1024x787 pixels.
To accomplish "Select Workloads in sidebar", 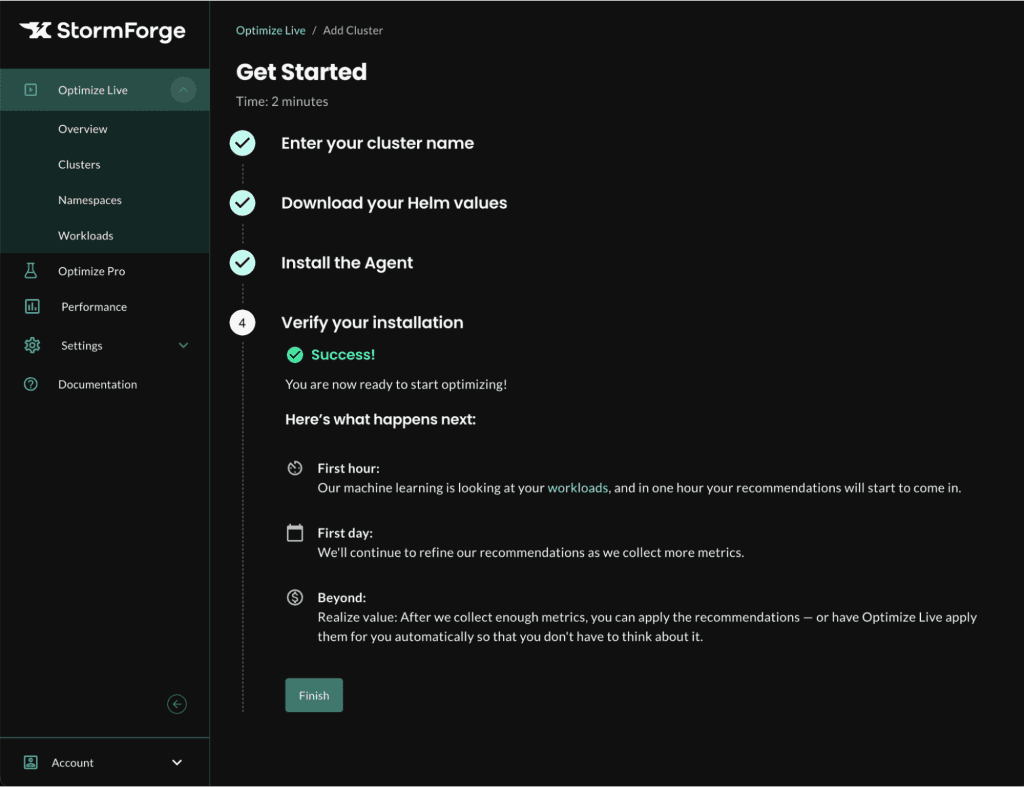I will tap(86, 236).
